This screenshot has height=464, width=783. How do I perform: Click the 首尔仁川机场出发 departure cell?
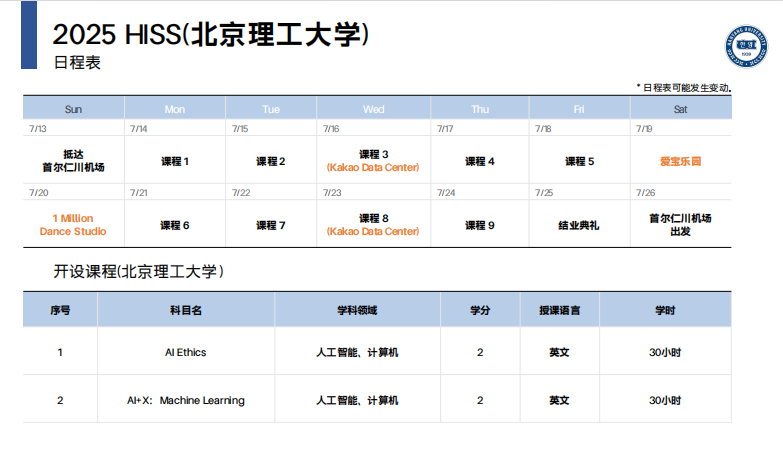tap(680, 225)
